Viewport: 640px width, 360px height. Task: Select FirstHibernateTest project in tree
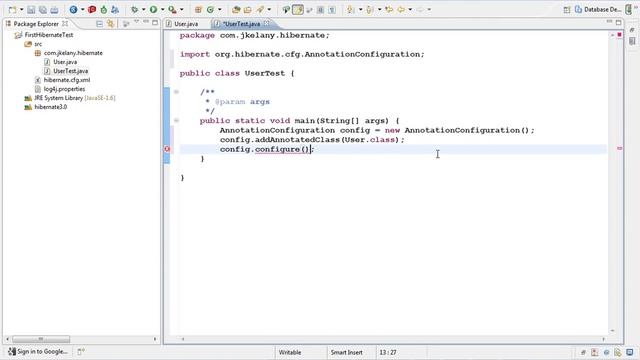pos(49,35)
